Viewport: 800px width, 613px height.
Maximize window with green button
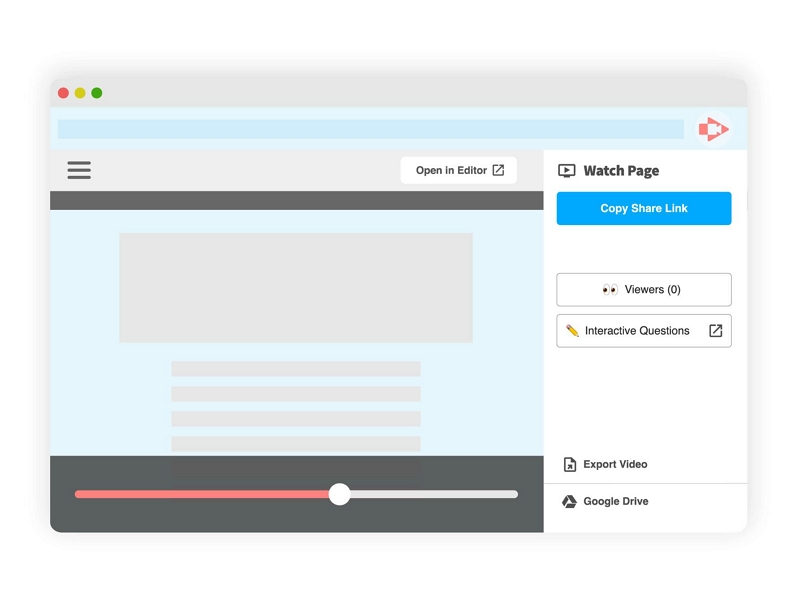(x=96, y=93)
